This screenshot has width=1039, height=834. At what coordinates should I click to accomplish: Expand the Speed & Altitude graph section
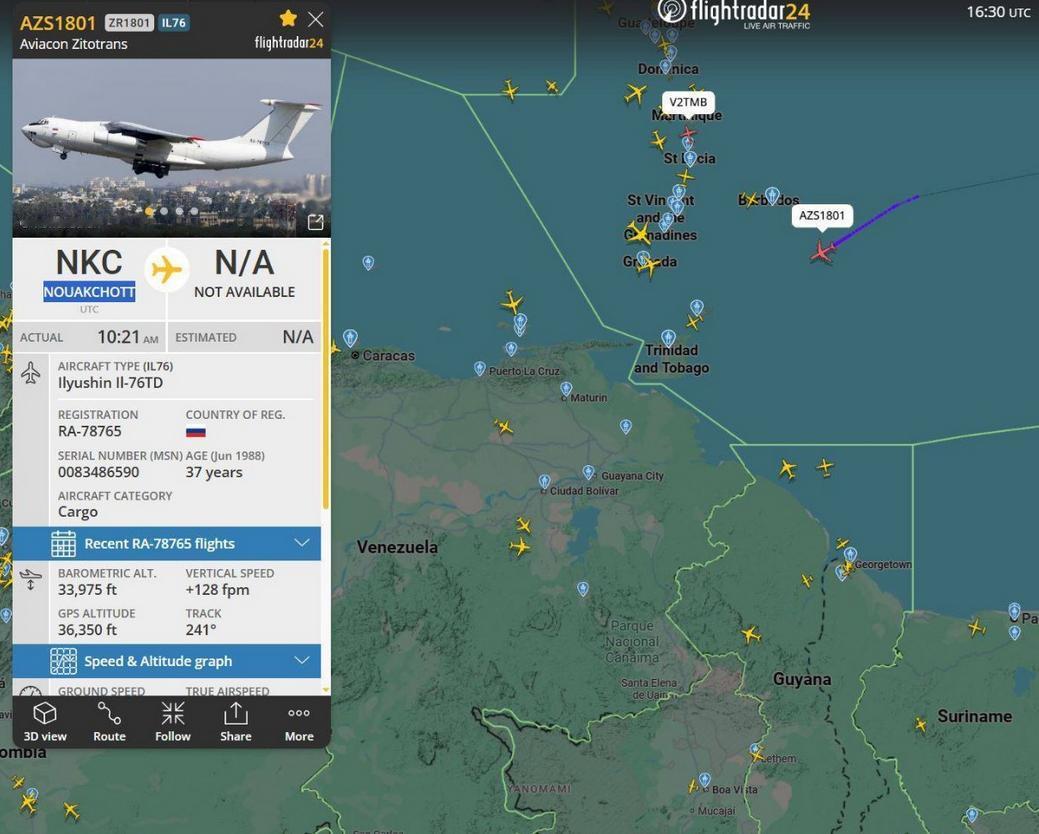pyautogui.click(x=167, y=660)
